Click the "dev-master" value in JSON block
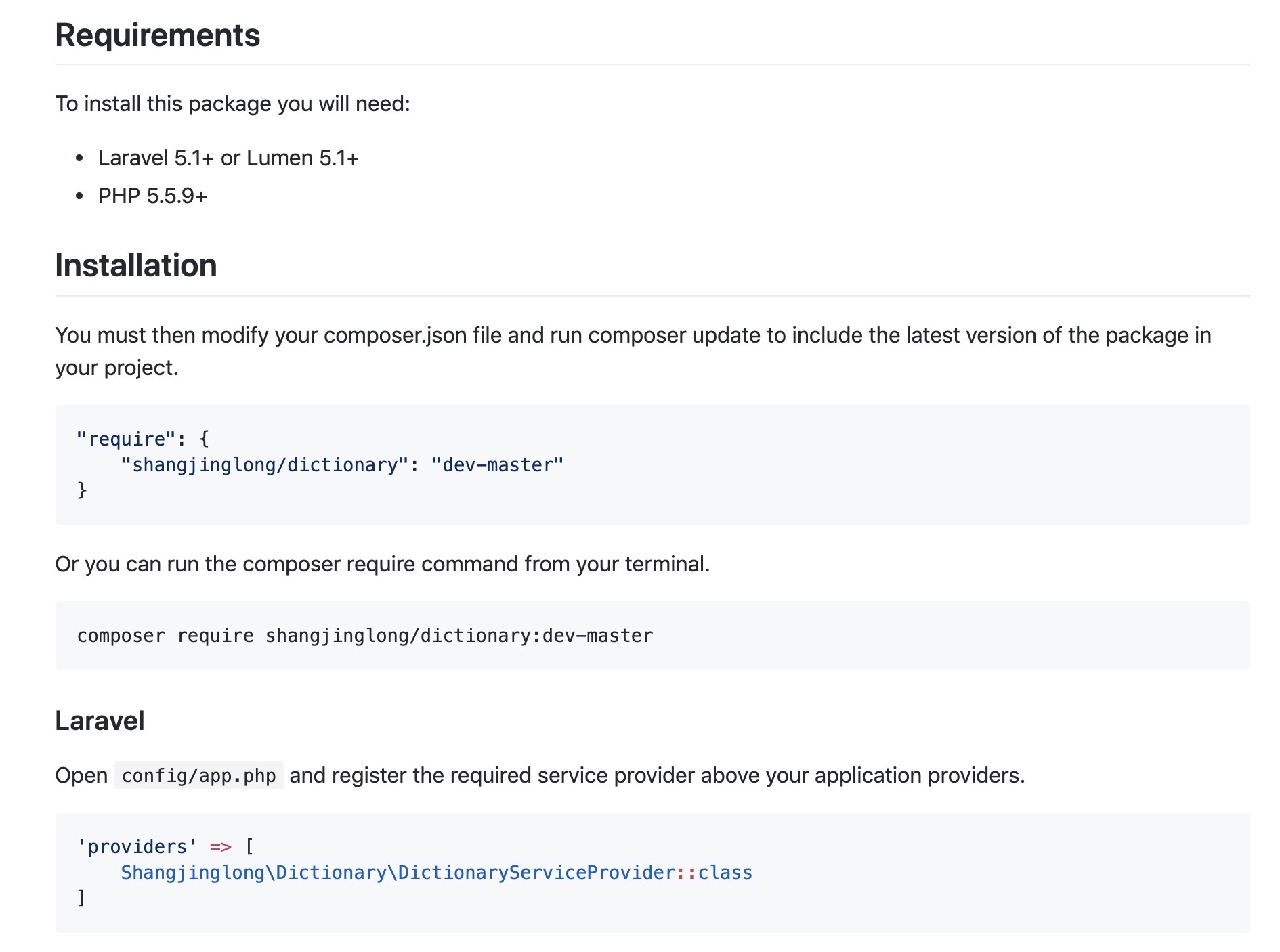Viewport: 1280px width, 952px height. tap(497, 465)
